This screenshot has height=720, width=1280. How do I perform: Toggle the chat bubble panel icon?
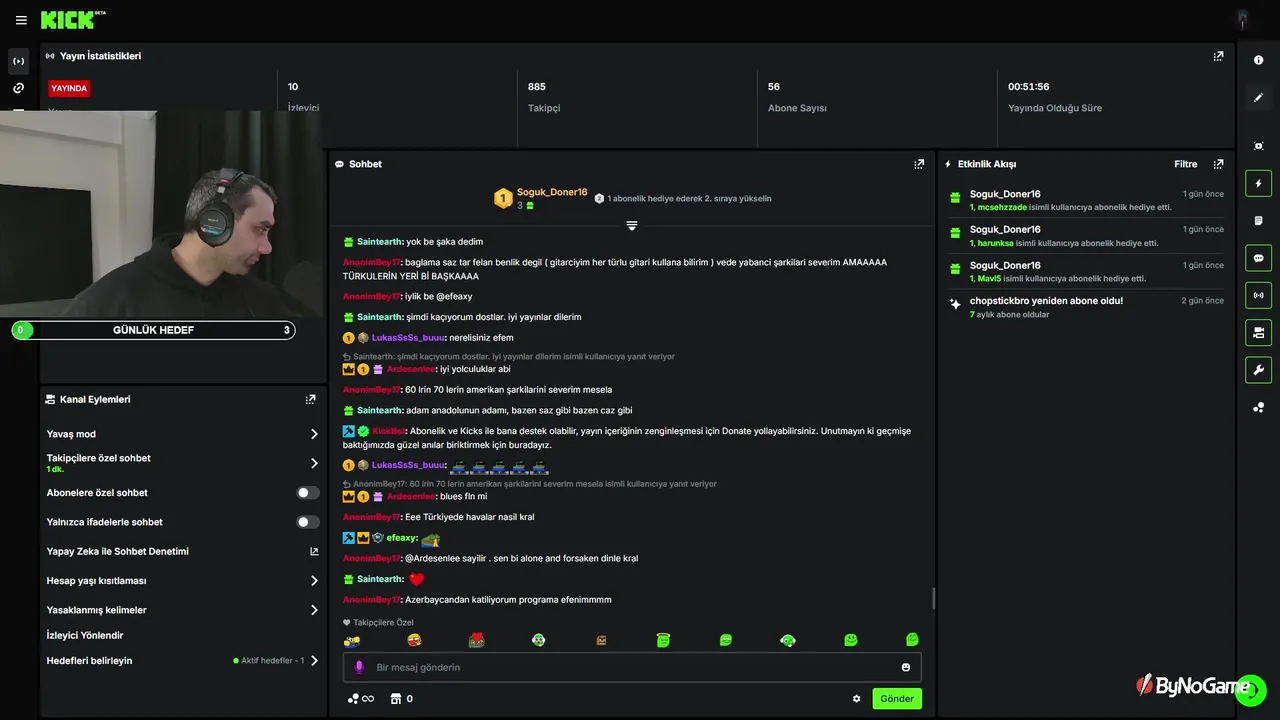point(1258,257)
